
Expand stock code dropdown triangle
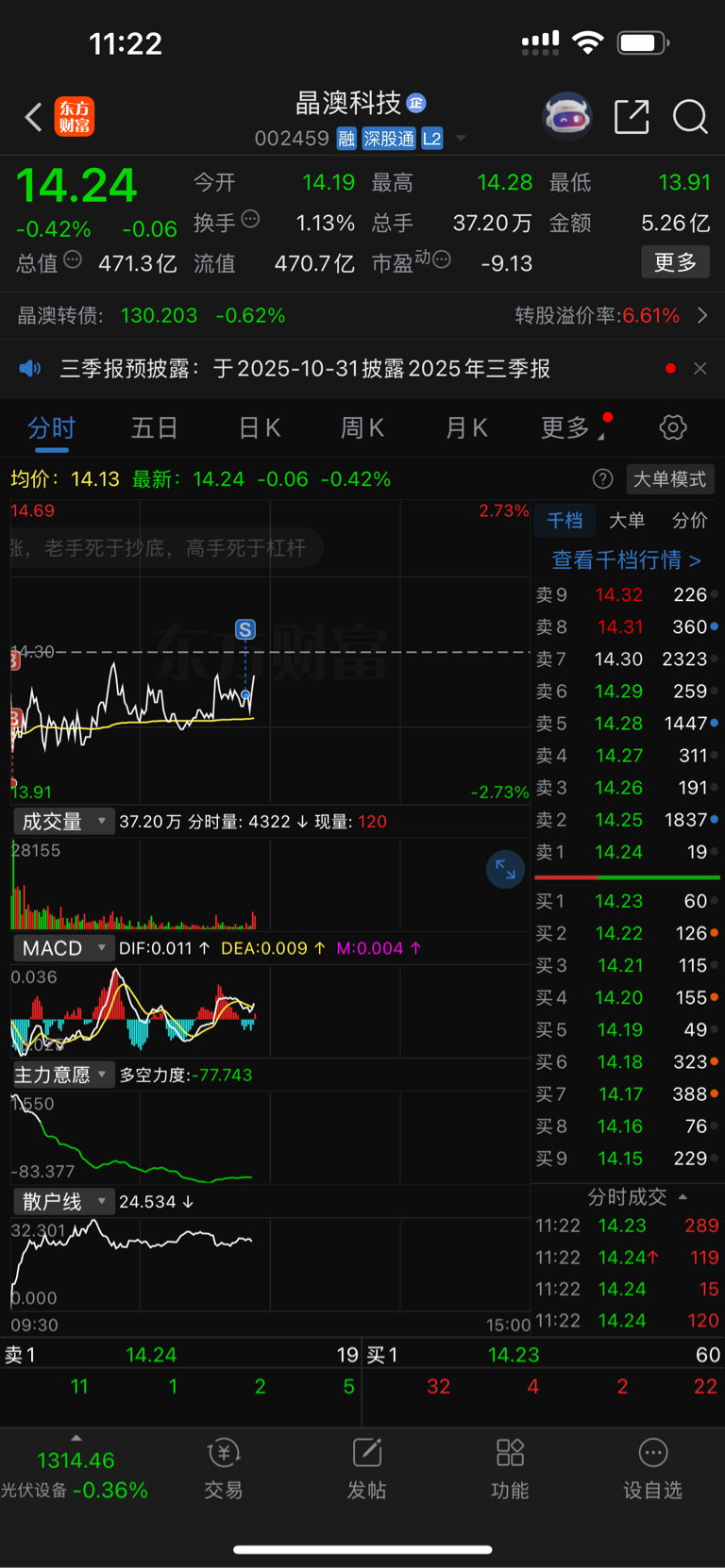pos(461,139)
